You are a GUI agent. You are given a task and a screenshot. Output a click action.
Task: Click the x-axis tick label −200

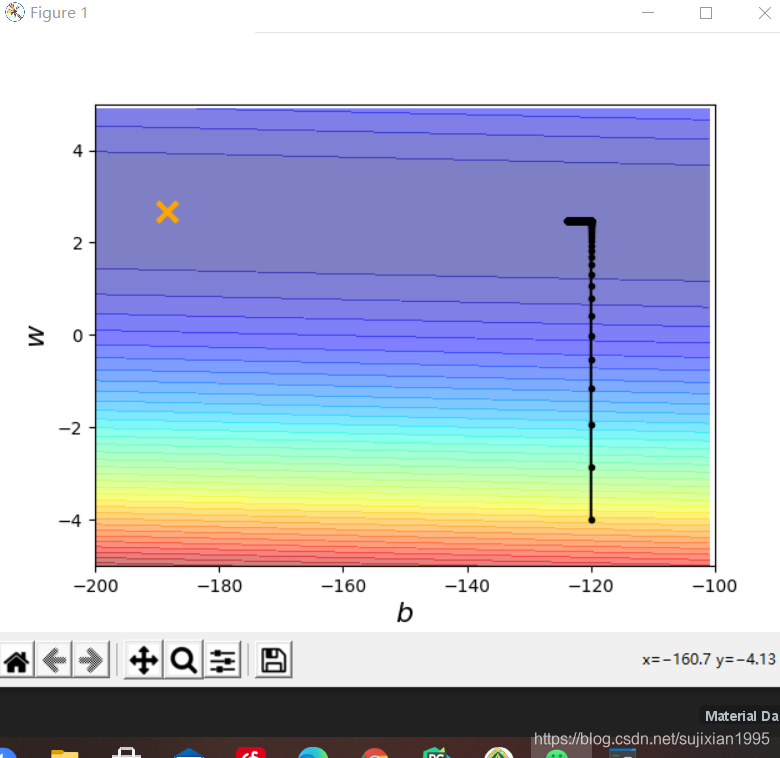point(96,586)
